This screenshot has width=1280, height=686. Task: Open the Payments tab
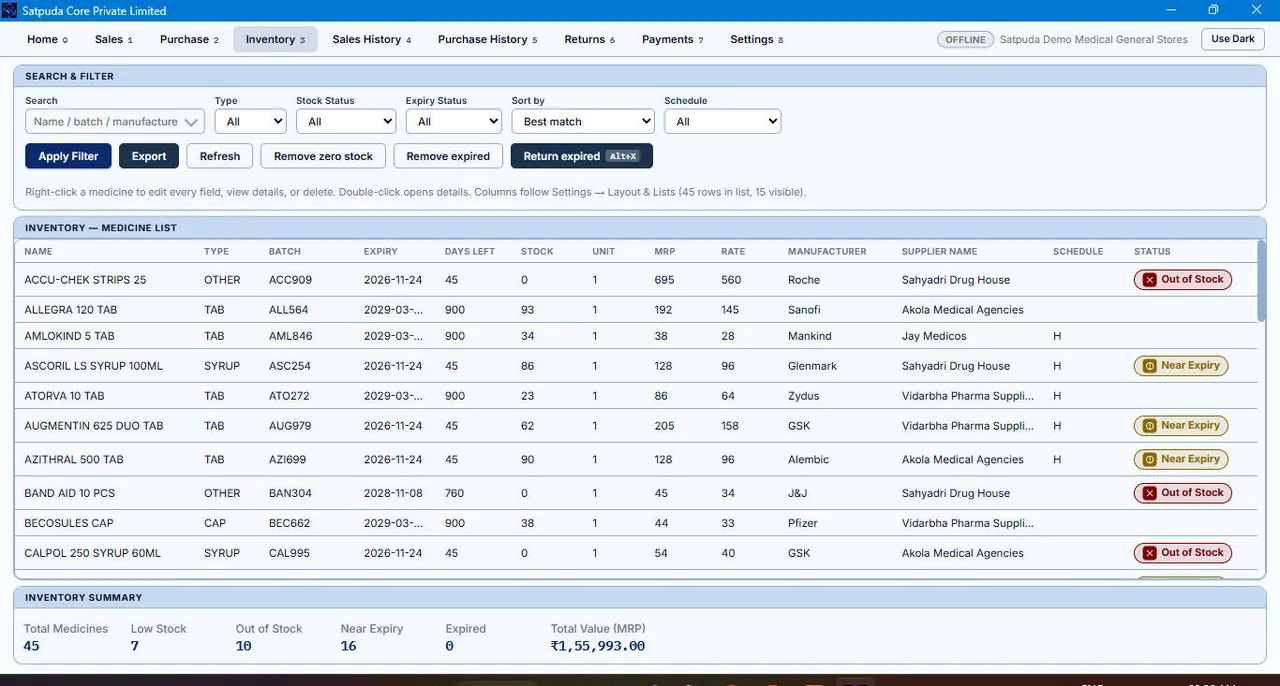tap(672, 39)
